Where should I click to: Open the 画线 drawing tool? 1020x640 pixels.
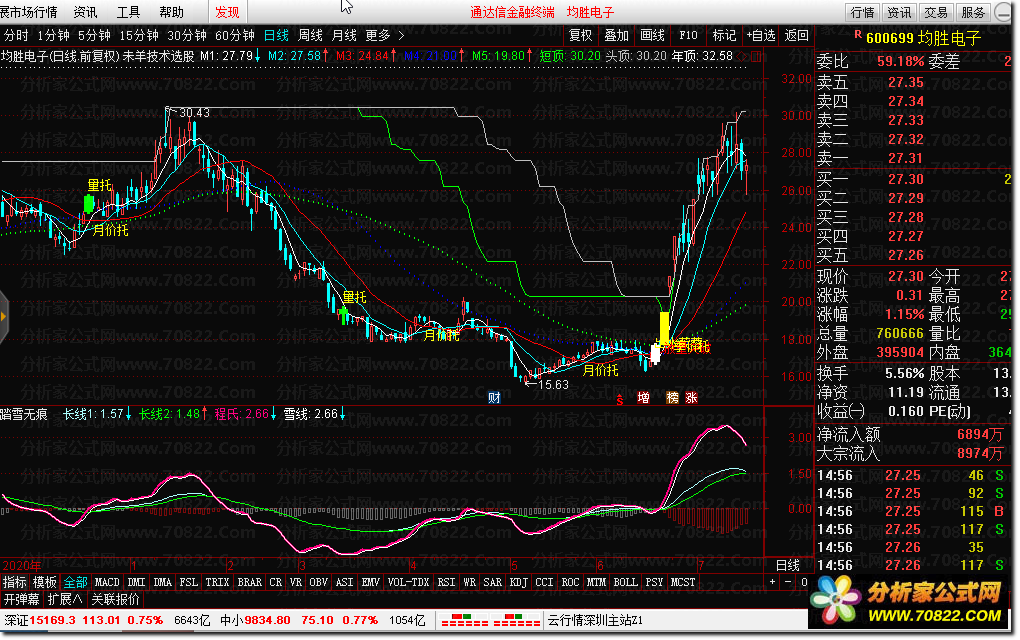[x=652, y=35]
